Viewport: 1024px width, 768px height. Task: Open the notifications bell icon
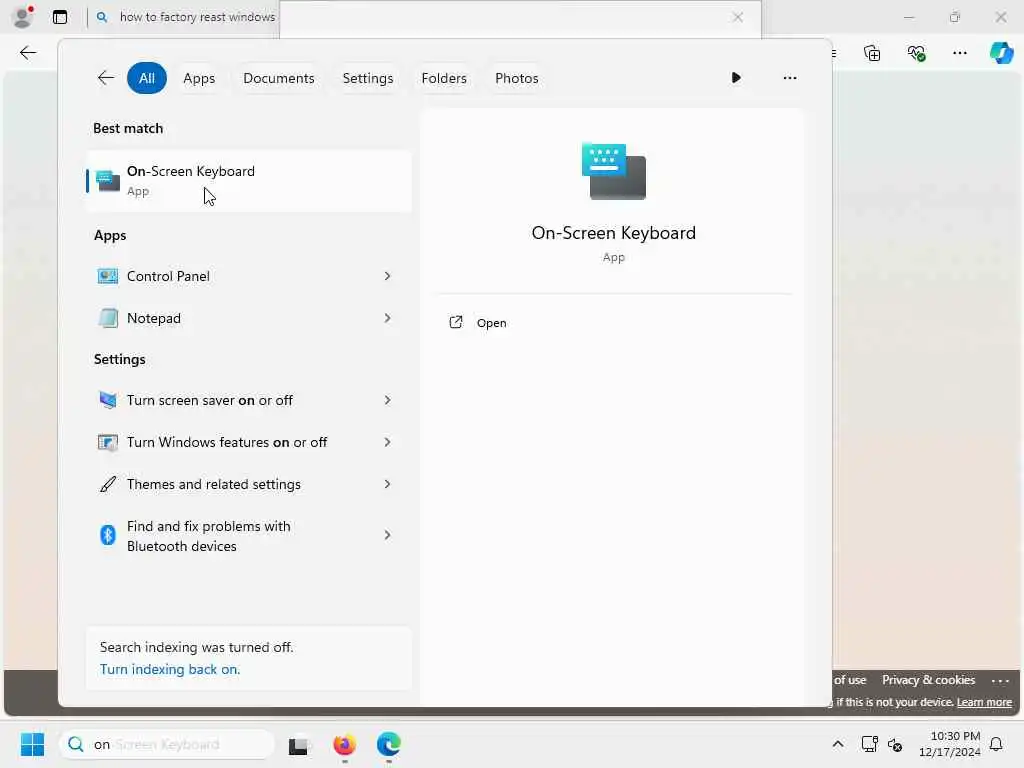(x=996, y=744)
